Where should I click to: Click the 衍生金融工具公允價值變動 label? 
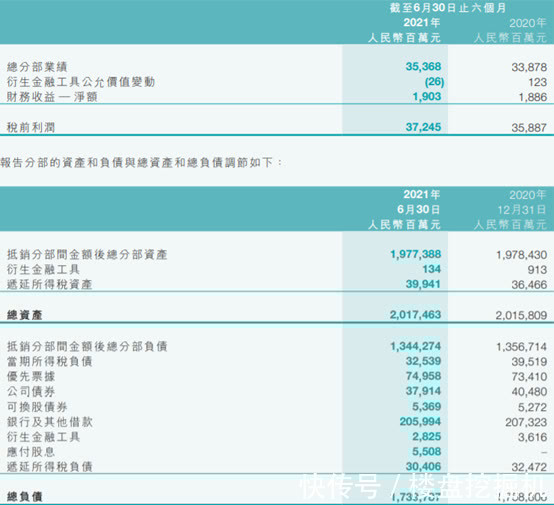click(x=81, y=82)
